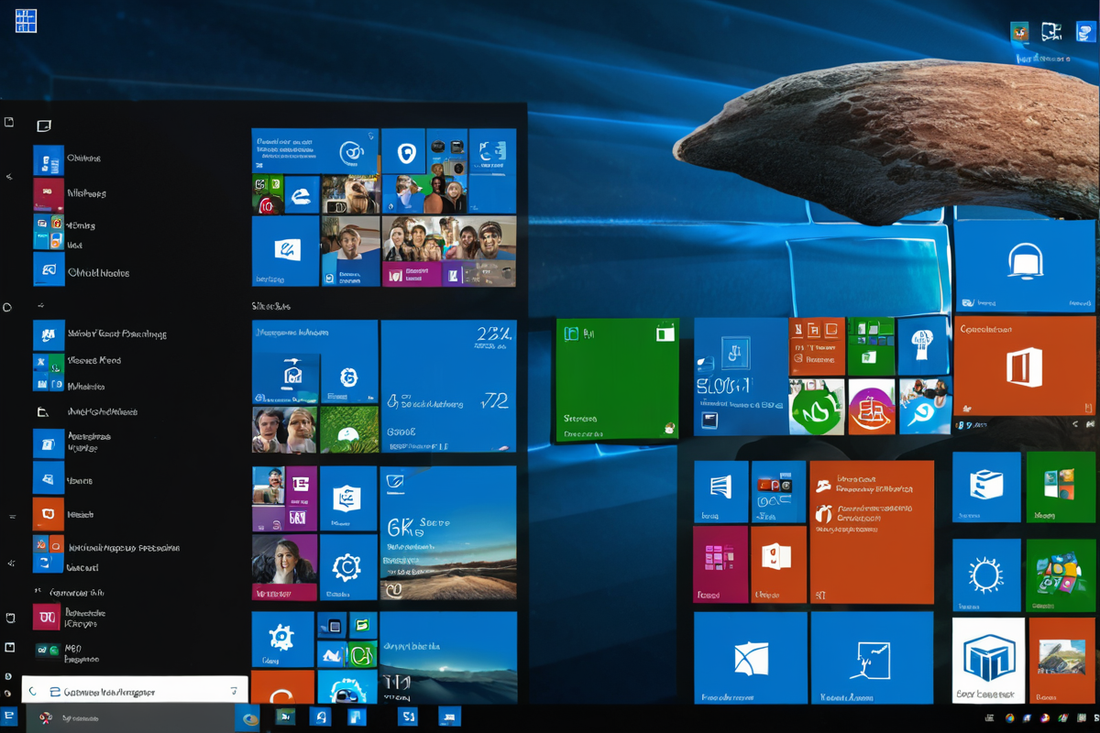Open the round blue-orange taskbar icon beside search
The image size is (1100, 733).
click(248, 718)
